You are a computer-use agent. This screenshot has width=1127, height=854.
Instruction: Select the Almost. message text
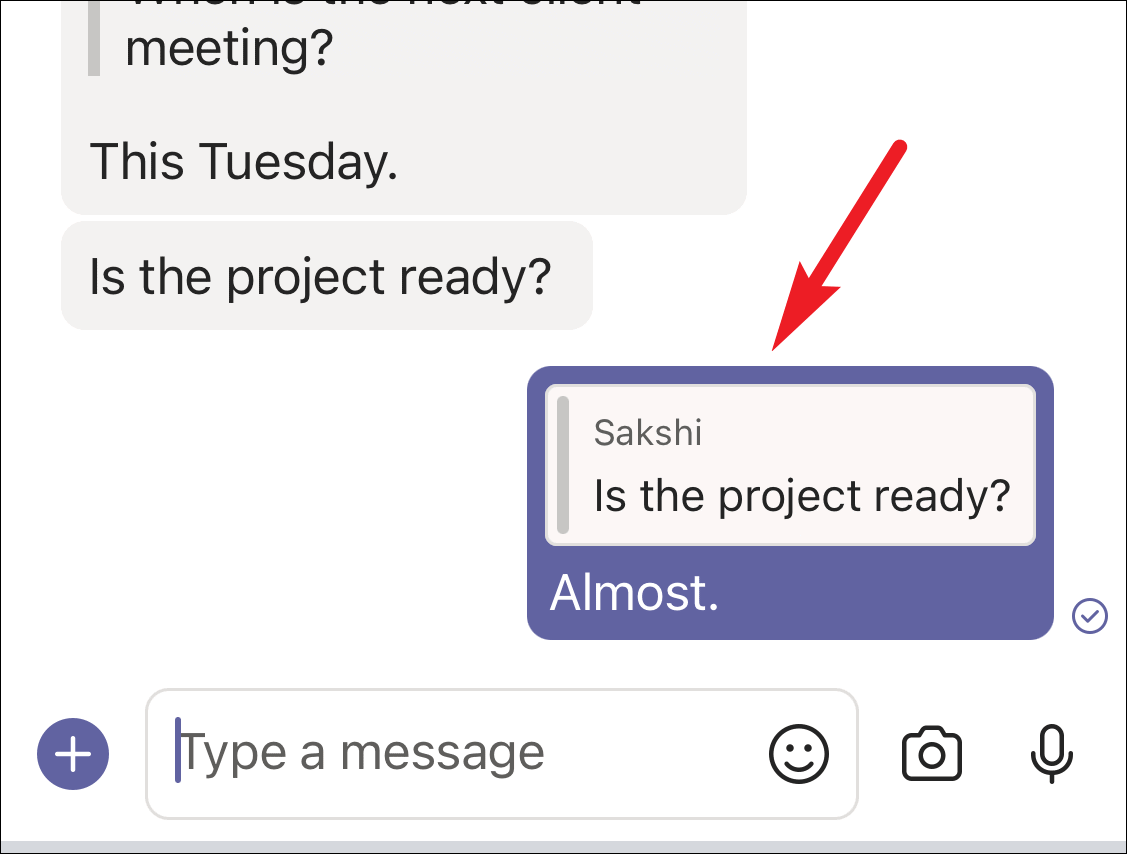point(634,592)
